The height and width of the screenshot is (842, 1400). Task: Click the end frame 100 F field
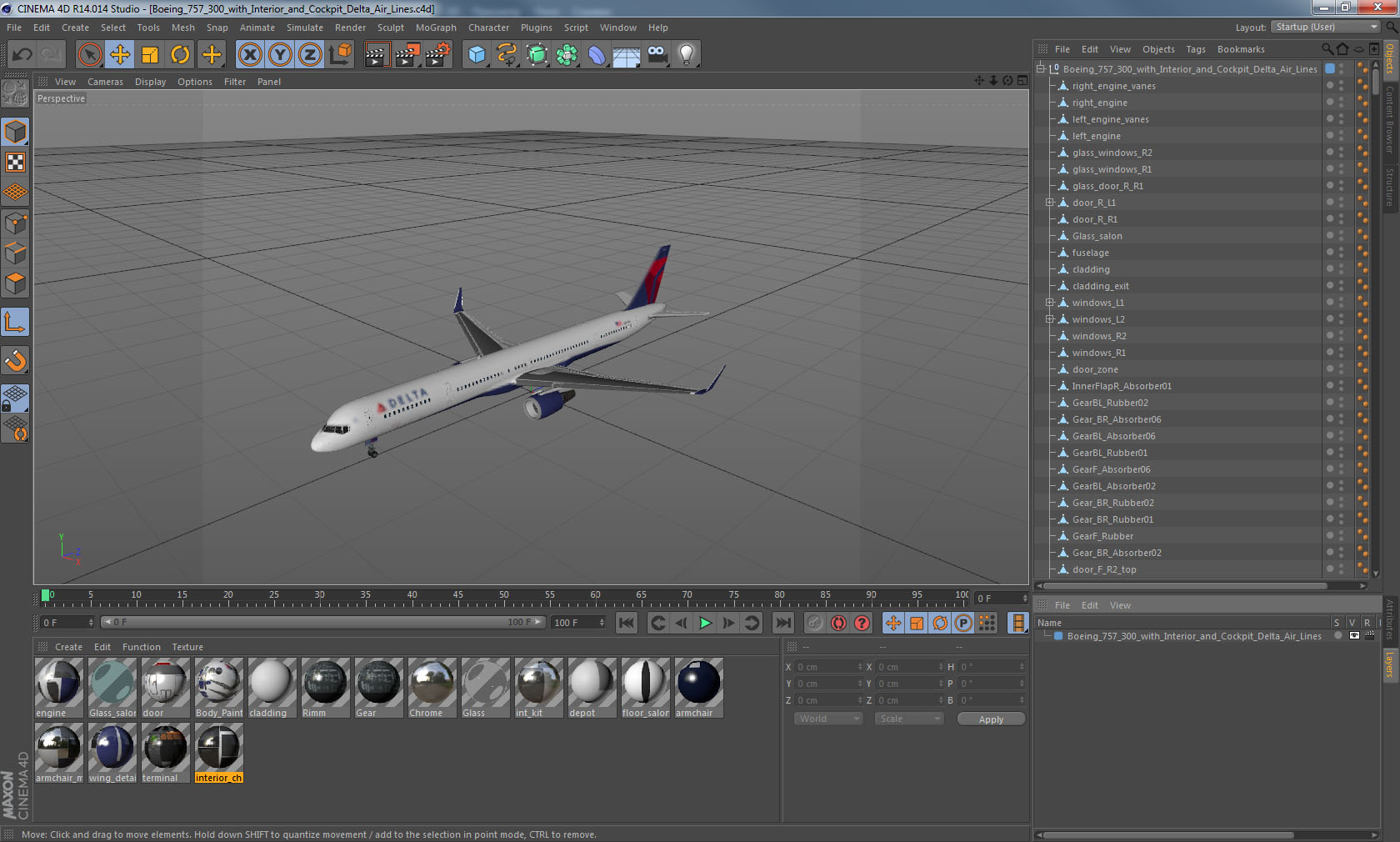point(578,623)
